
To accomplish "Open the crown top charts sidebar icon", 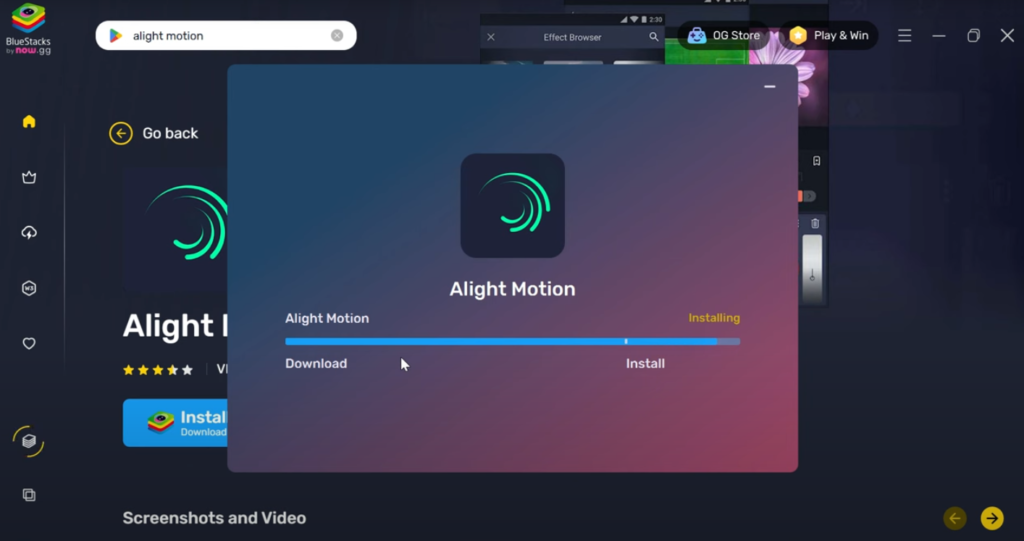I will point(29,178).
